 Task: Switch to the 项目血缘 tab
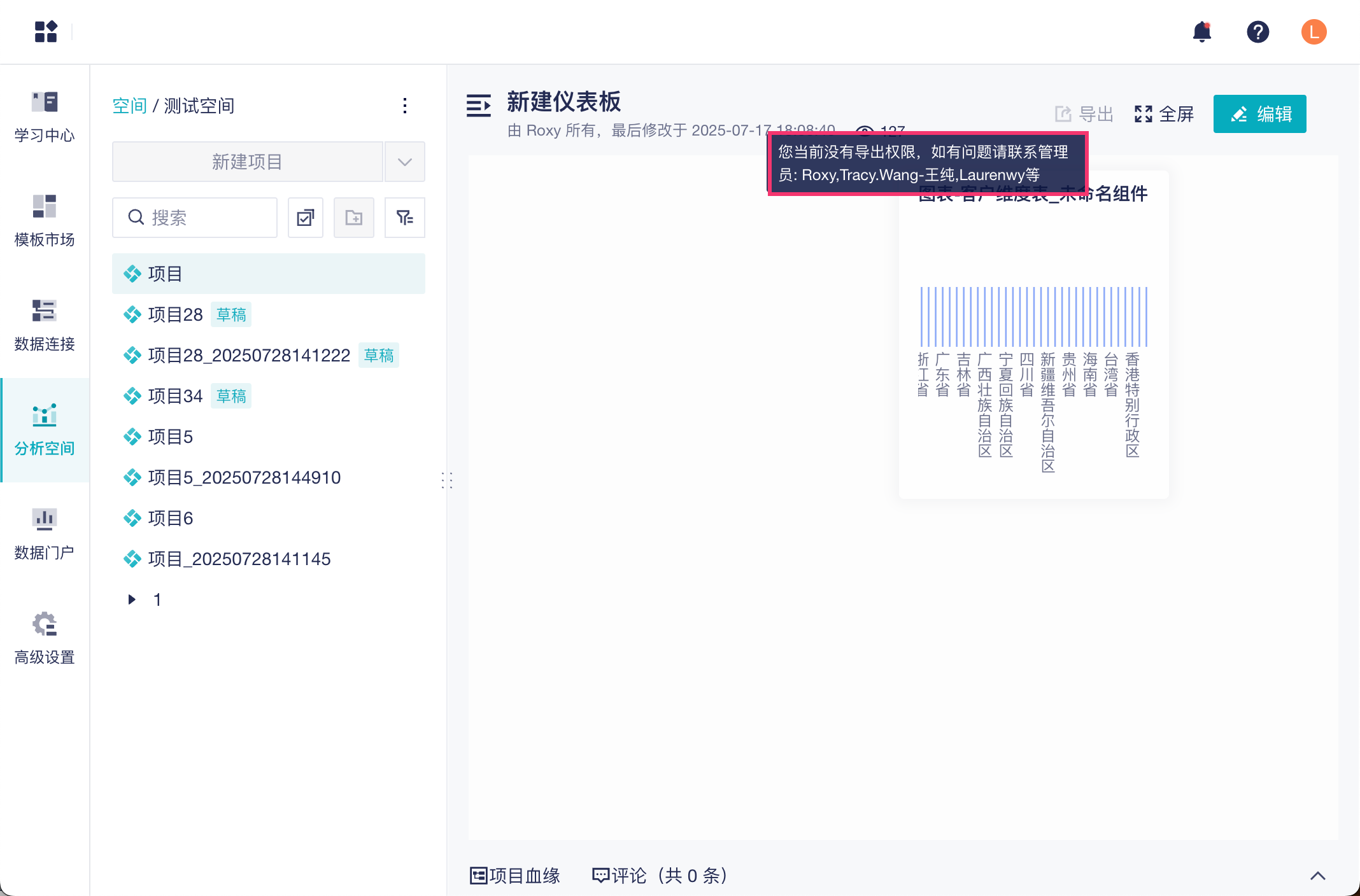515,876
